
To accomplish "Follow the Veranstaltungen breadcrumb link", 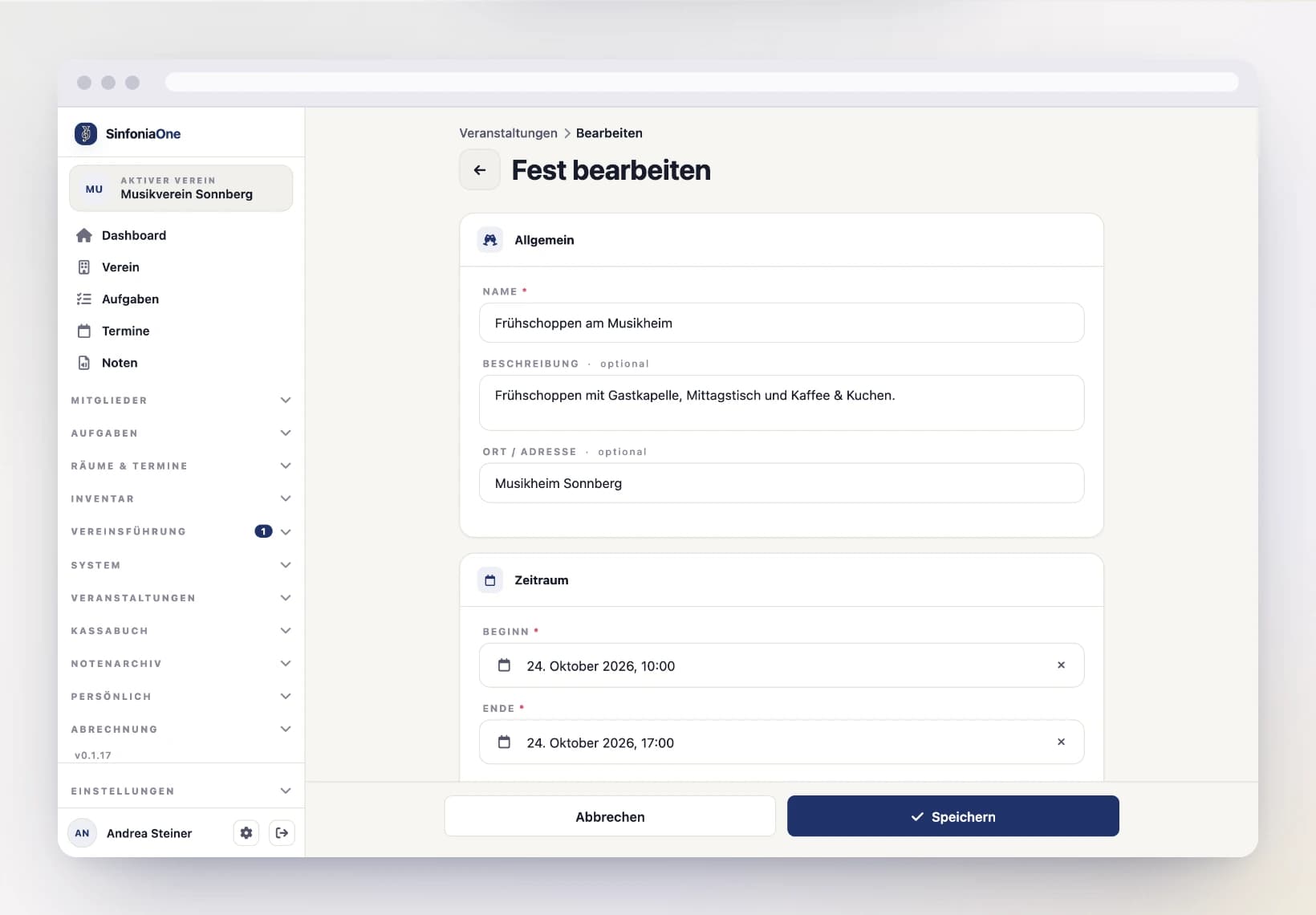I will click(x=508, y=133).
